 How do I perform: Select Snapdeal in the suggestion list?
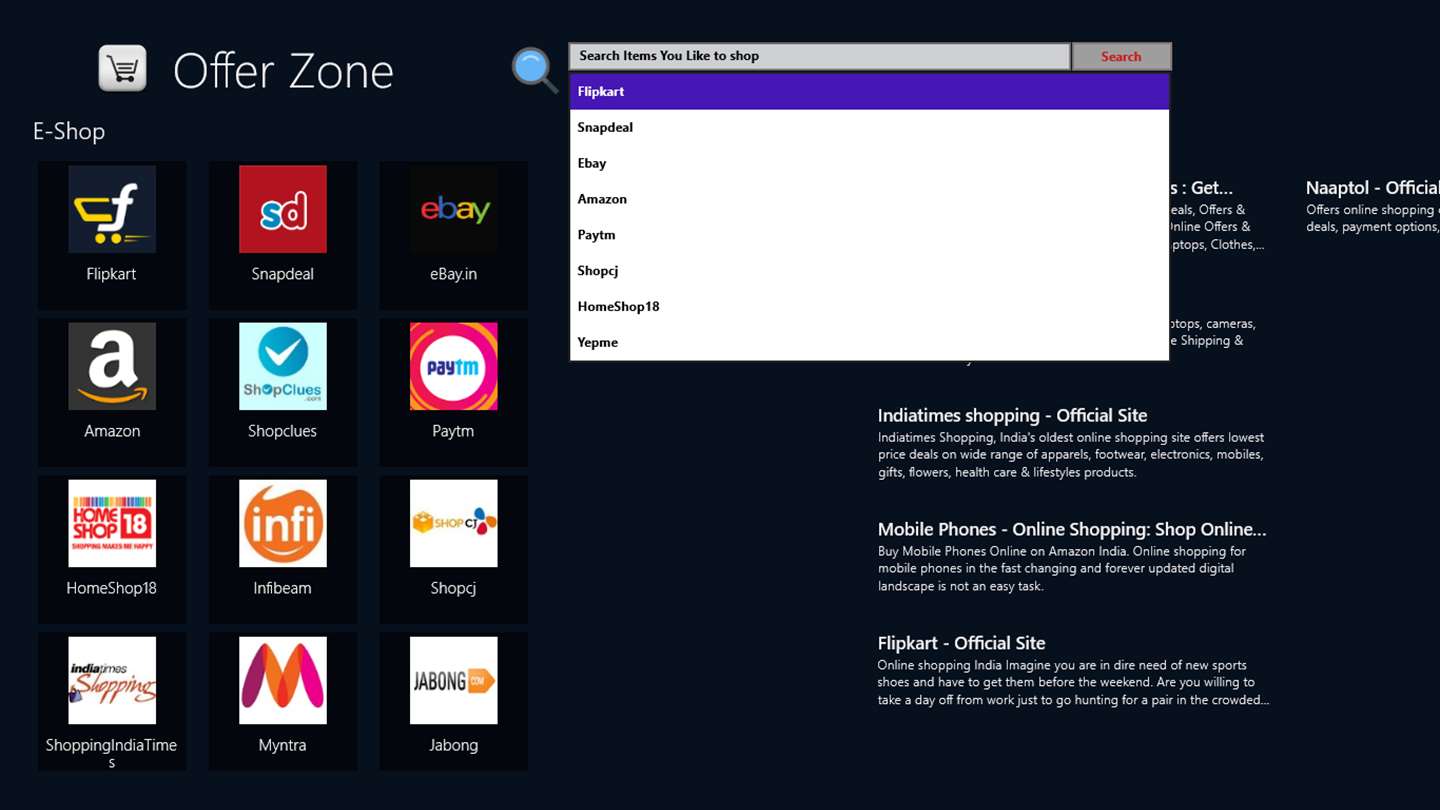point(870,127)
